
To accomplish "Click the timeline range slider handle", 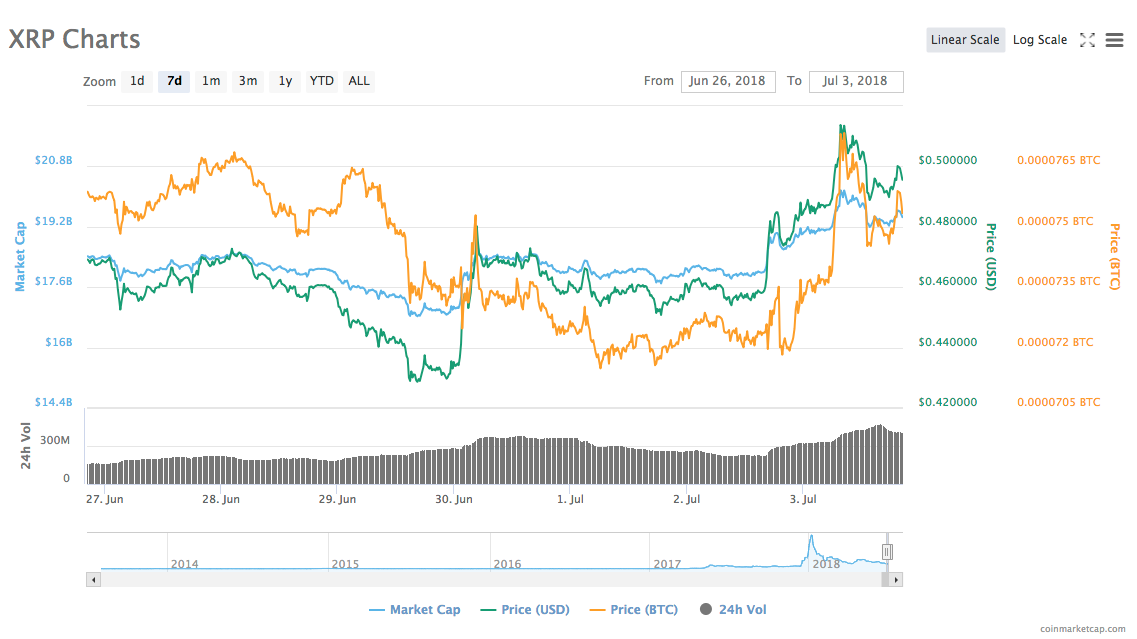I will click(x=888, y=551).
